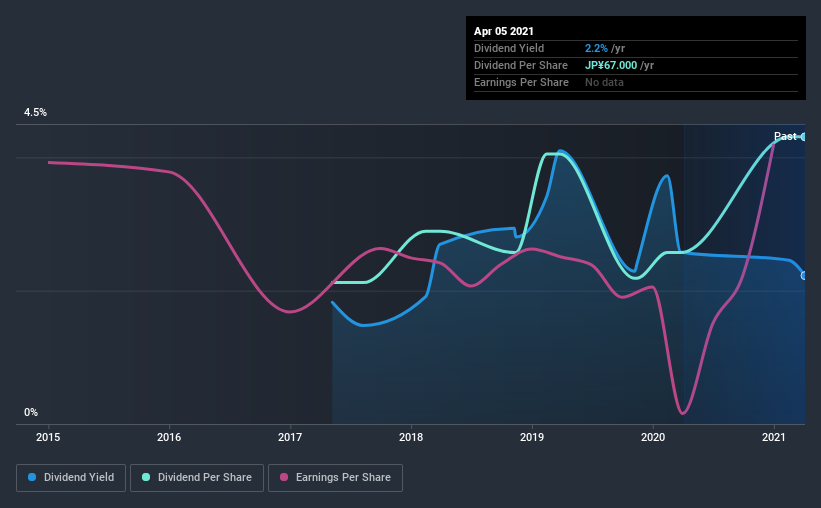Click the teal marker beside the Past label

[x=803, y=137]
